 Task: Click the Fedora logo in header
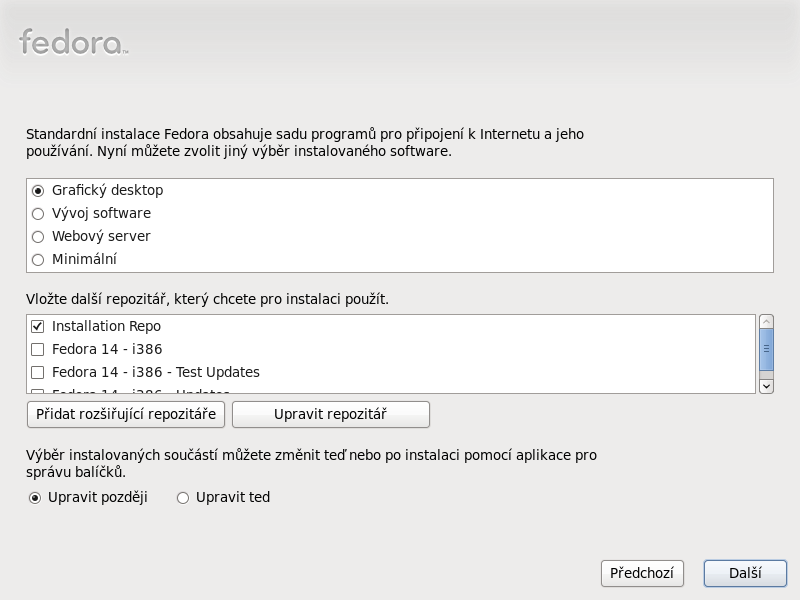tap(73, 42)
